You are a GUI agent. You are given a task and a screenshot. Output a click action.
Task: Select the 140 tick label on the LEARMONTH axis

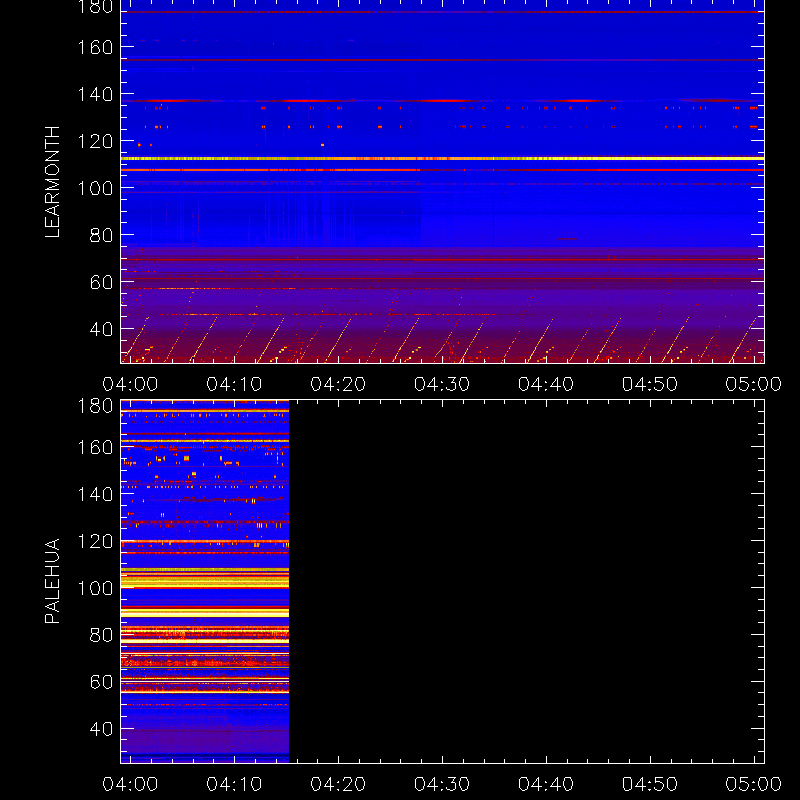tap(95, 94)
